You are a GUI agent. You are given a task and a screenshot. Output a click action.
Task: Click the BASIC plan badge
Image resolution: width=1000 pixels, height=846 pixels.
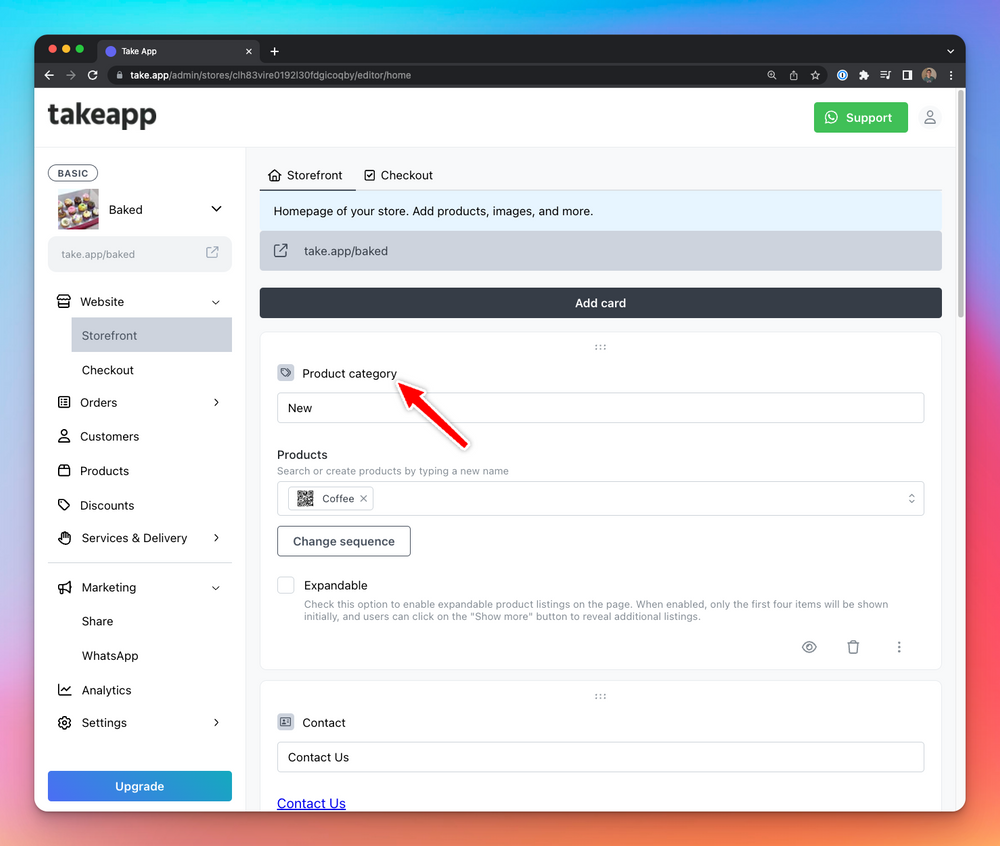click(x=73, y=173)
